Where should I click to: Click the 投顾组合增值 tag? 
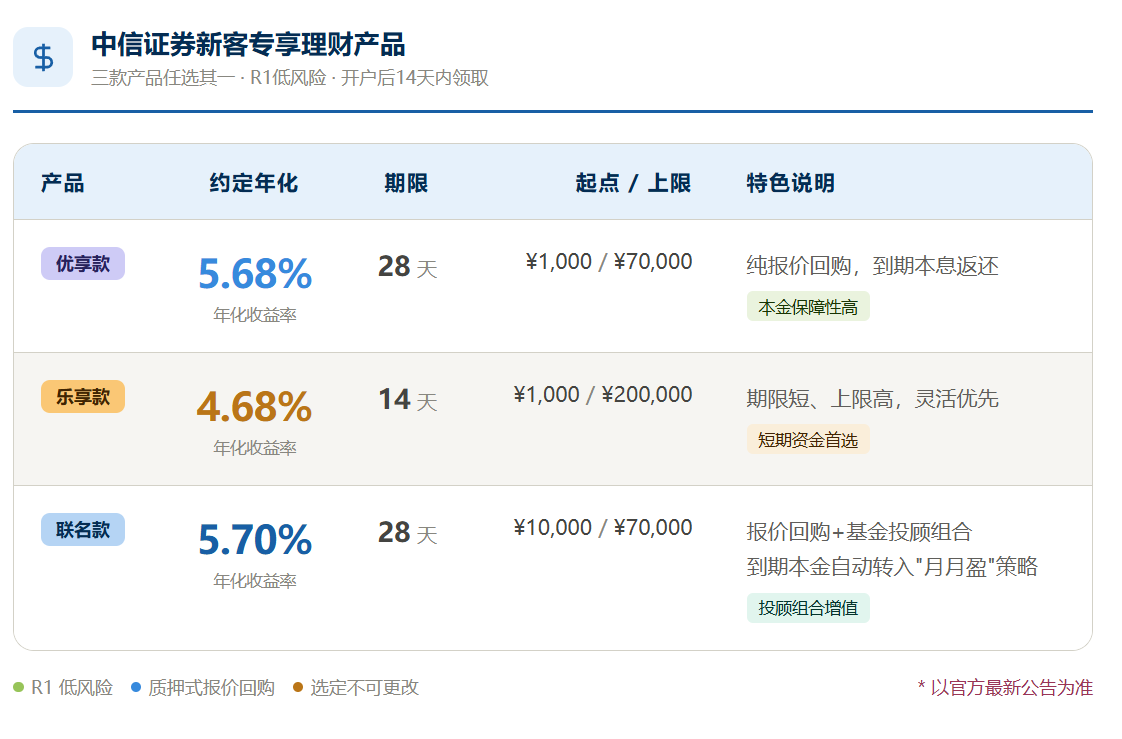(808, 608)
